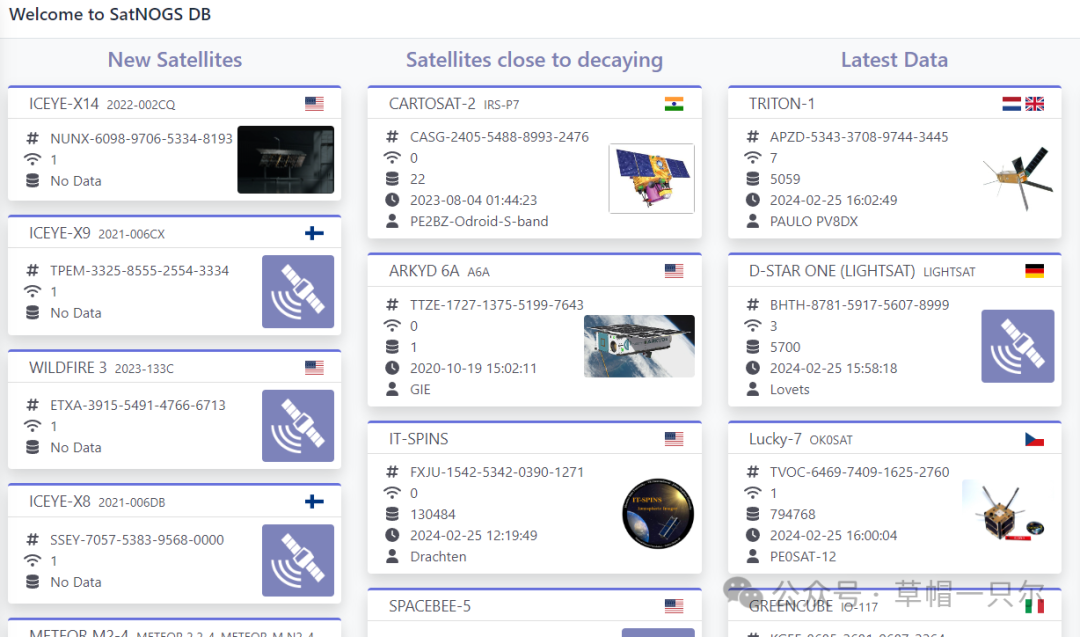Viewport: 1080px width, 637px height.
Task: Click the database icon beside 130484
Action: point(392,514)
